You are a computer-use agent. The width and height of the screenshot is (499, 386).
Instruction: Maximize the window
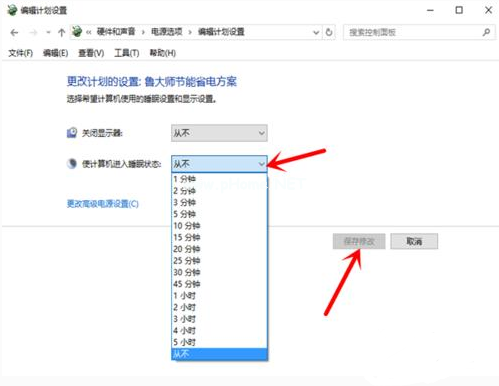[x=459, y=10]
